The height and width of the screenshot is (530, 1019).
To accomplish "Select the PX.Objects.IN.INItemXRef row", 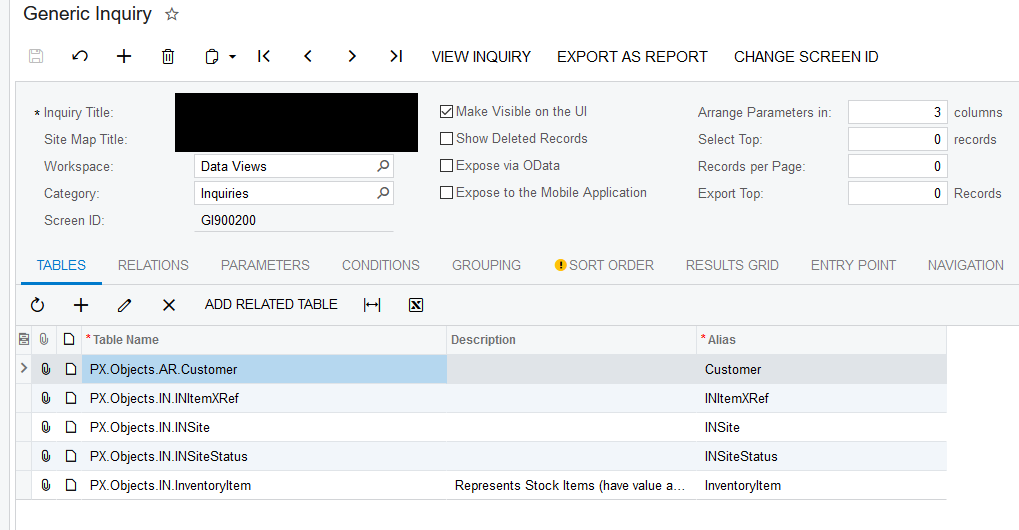I will pos(481,398).
